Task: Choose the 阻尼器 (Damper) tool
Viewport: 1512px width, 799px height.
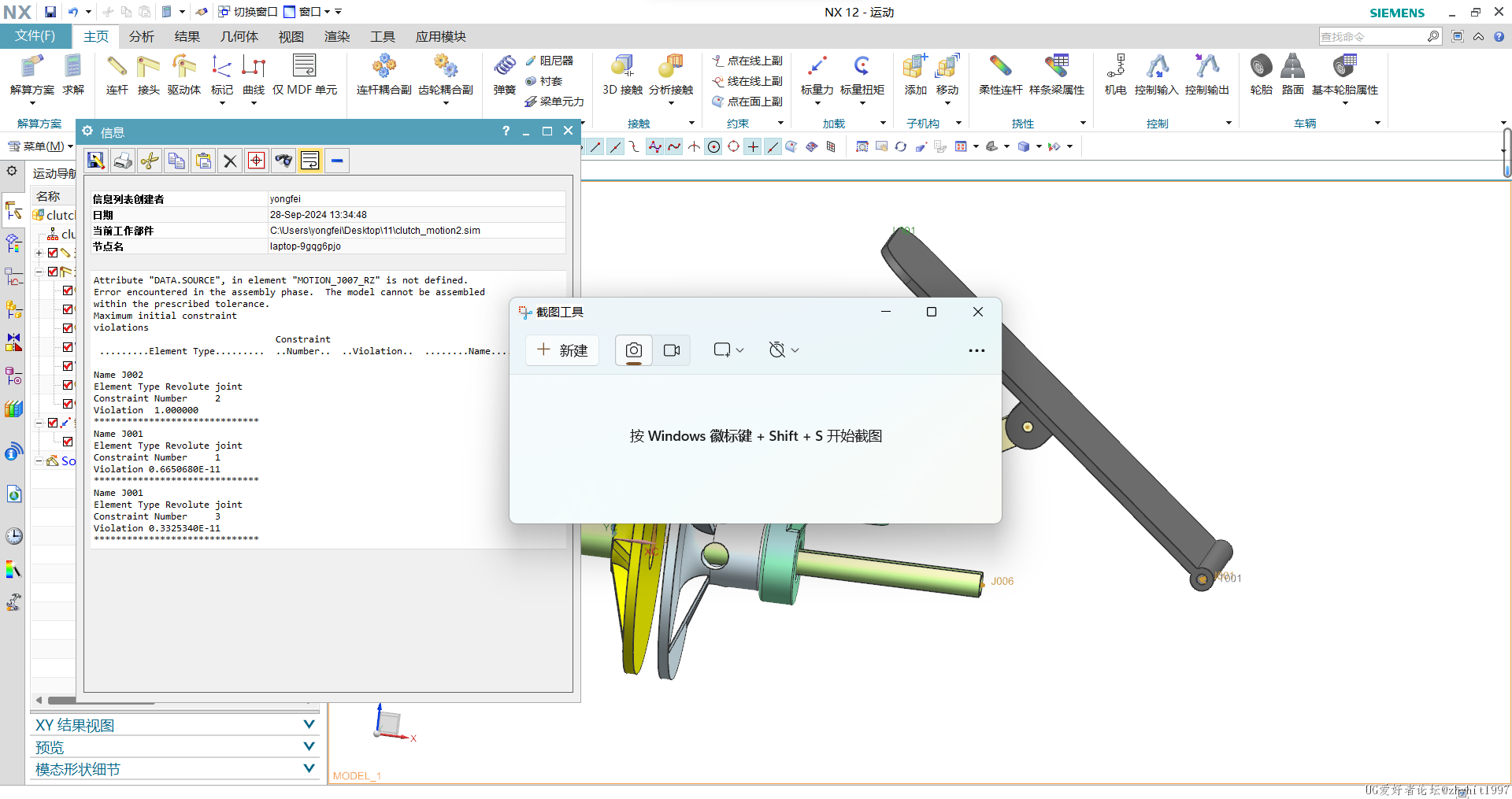Action: [550, 61]
